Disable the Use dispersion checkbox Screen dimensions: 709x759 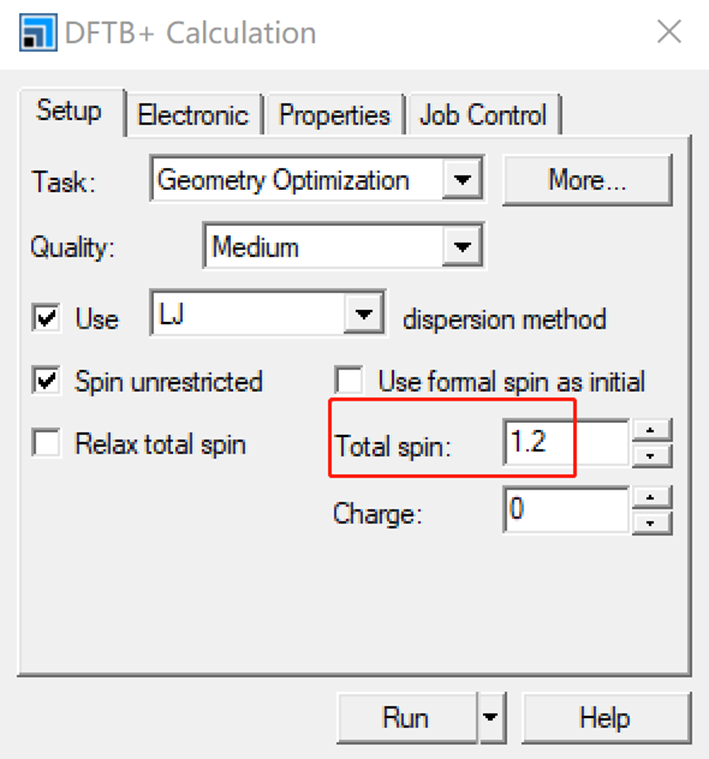pos(46,319)
